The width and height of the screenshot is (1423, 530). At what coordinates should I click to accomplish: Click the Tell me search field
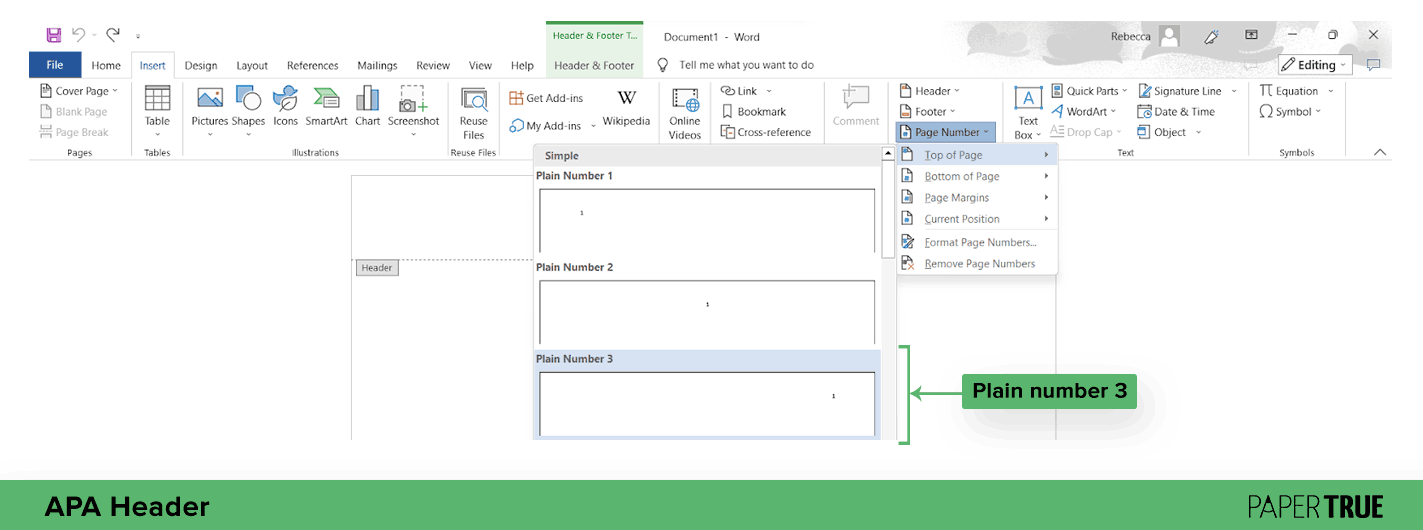click(746, 65)
